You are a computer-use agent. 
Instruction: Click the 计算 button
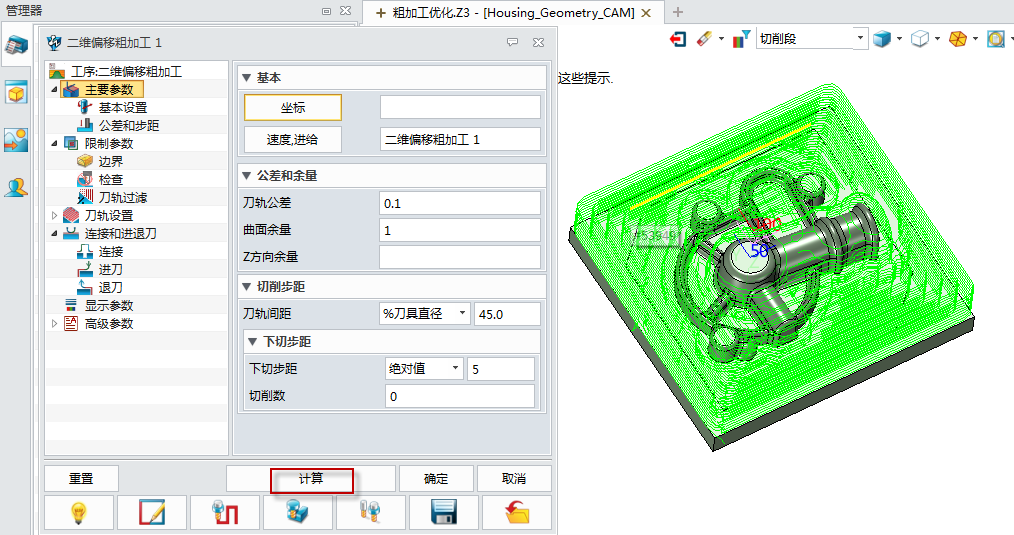coord(311,479)
